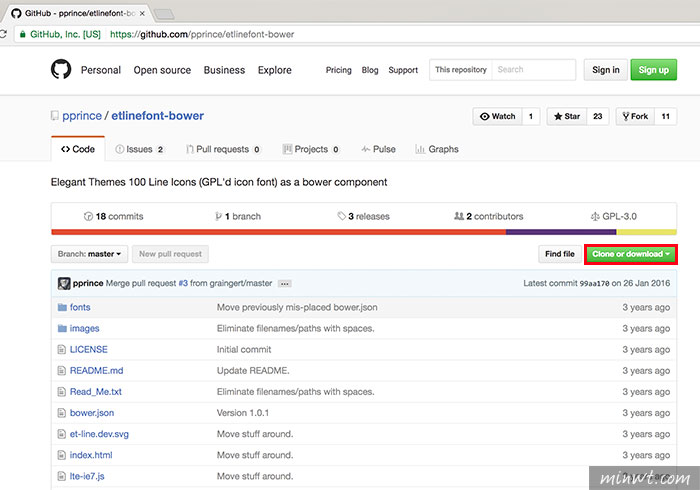The height and width of the screenshot is (490, 700).
Task: Switch to the Code tab
Action: point(78,149)
